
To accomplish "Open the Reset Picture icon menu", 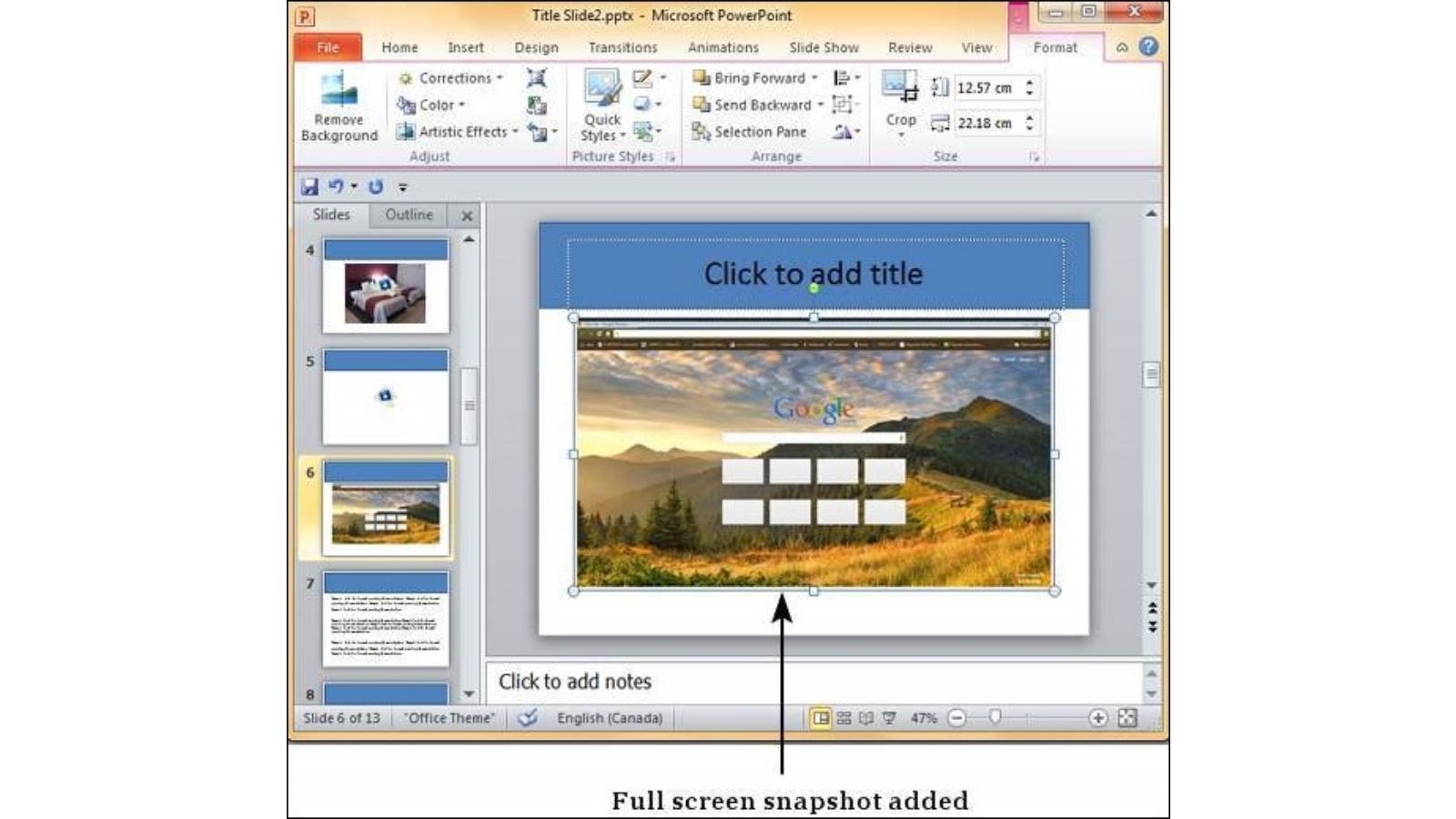I will (542, 133).
